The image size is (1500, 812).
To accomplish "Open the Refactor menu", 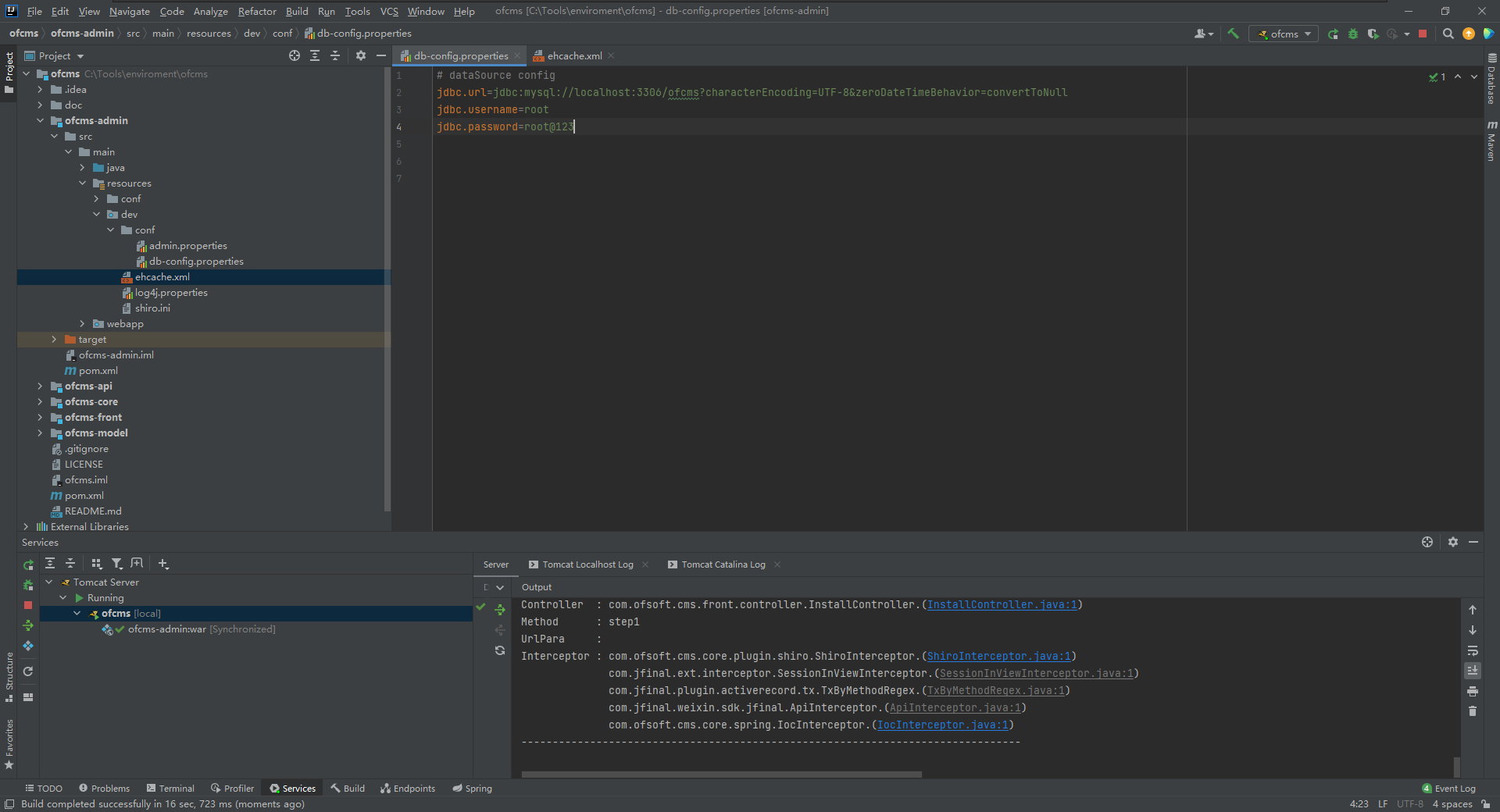I will click(257, 11).
